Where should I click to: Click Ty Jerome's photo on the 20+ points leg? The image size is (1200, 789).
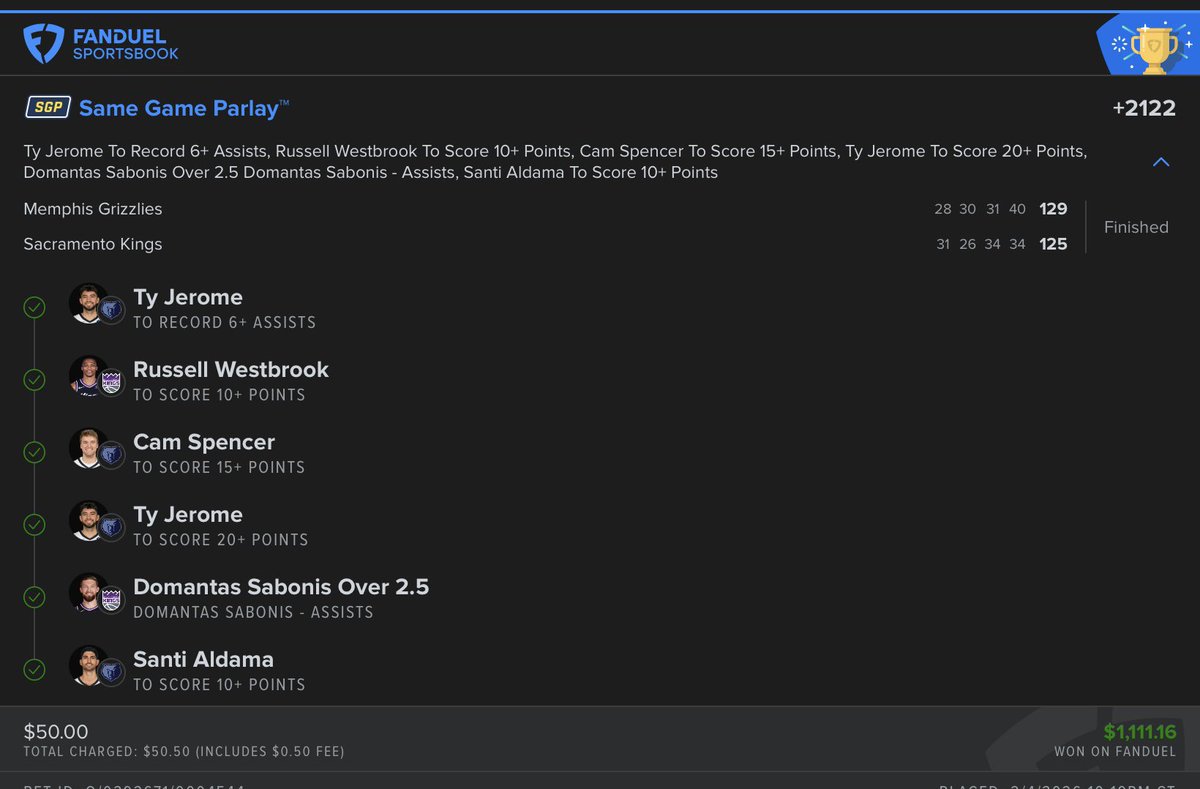point(89,520)
